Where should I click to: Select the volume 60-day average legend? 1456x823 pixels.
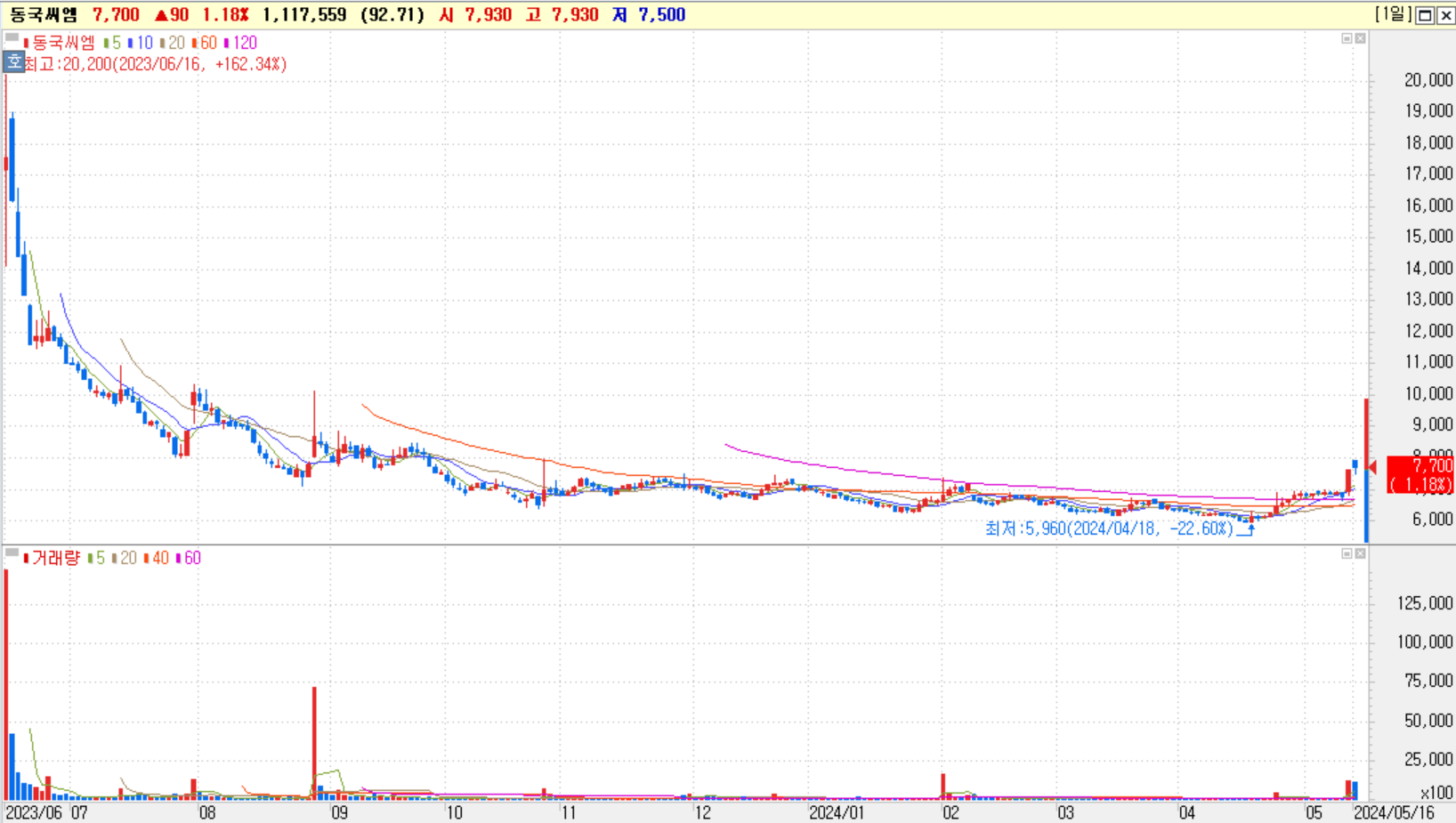click(189, 558)
